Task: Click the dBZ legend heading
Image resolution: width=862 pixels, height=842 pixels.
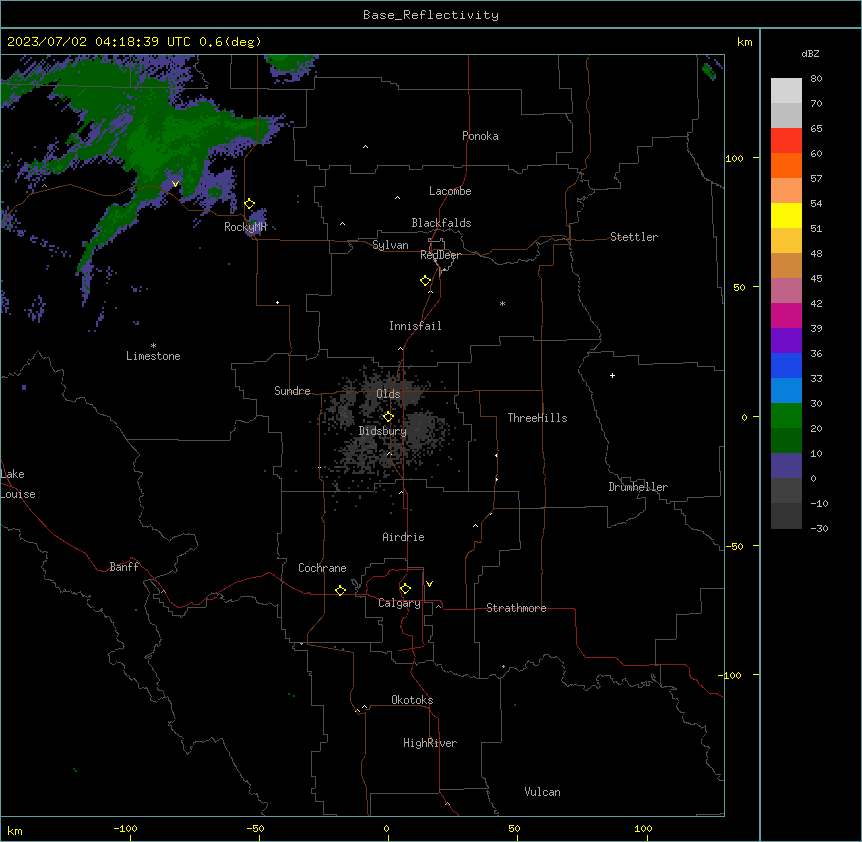Action: 810,53
